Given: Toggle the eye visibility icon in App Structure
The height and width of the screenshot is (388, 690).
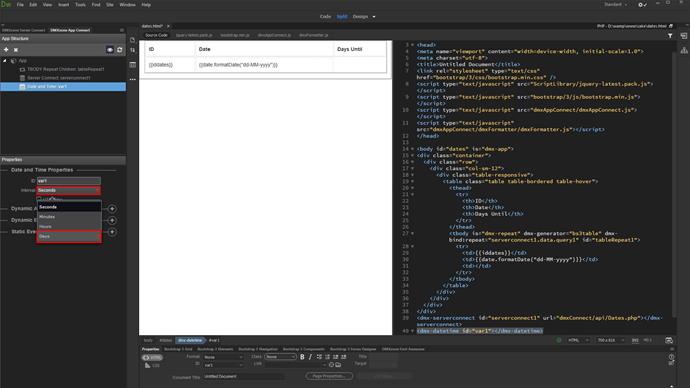Looking at the screenshot, I should 110,50.
